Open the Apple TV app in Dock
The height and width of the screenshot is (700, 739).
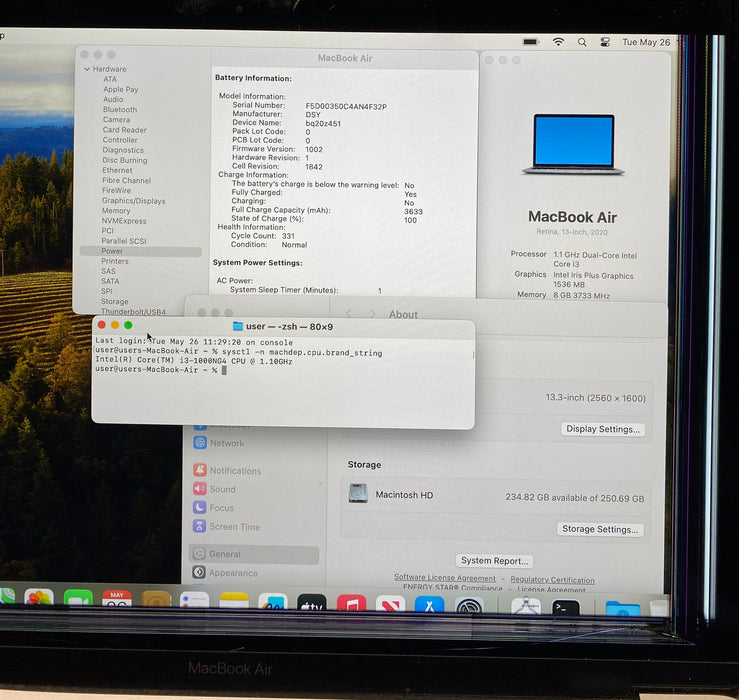tap(312, 603)
